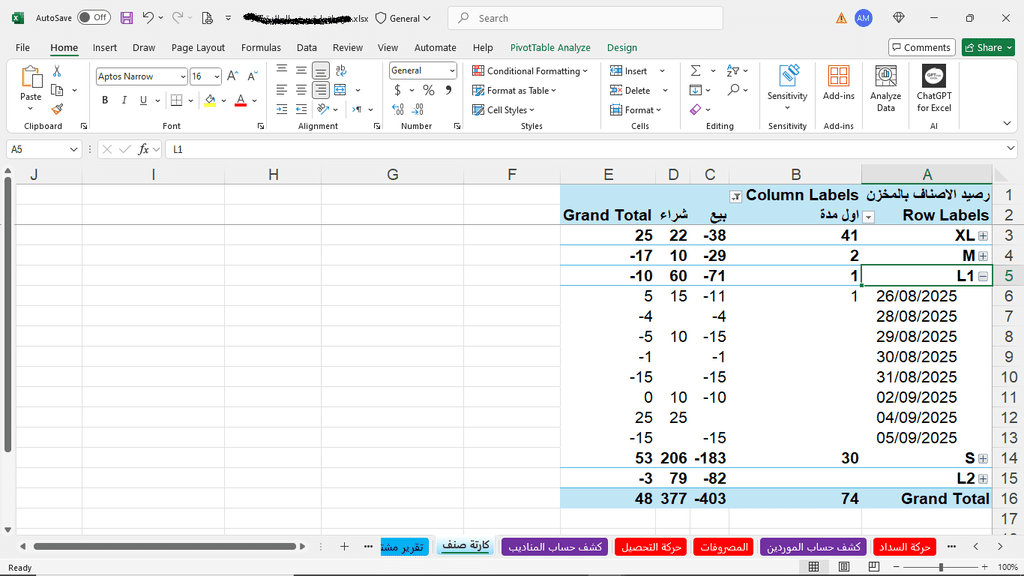
Task: Click the Merge & Center icon
Action: 341,90
